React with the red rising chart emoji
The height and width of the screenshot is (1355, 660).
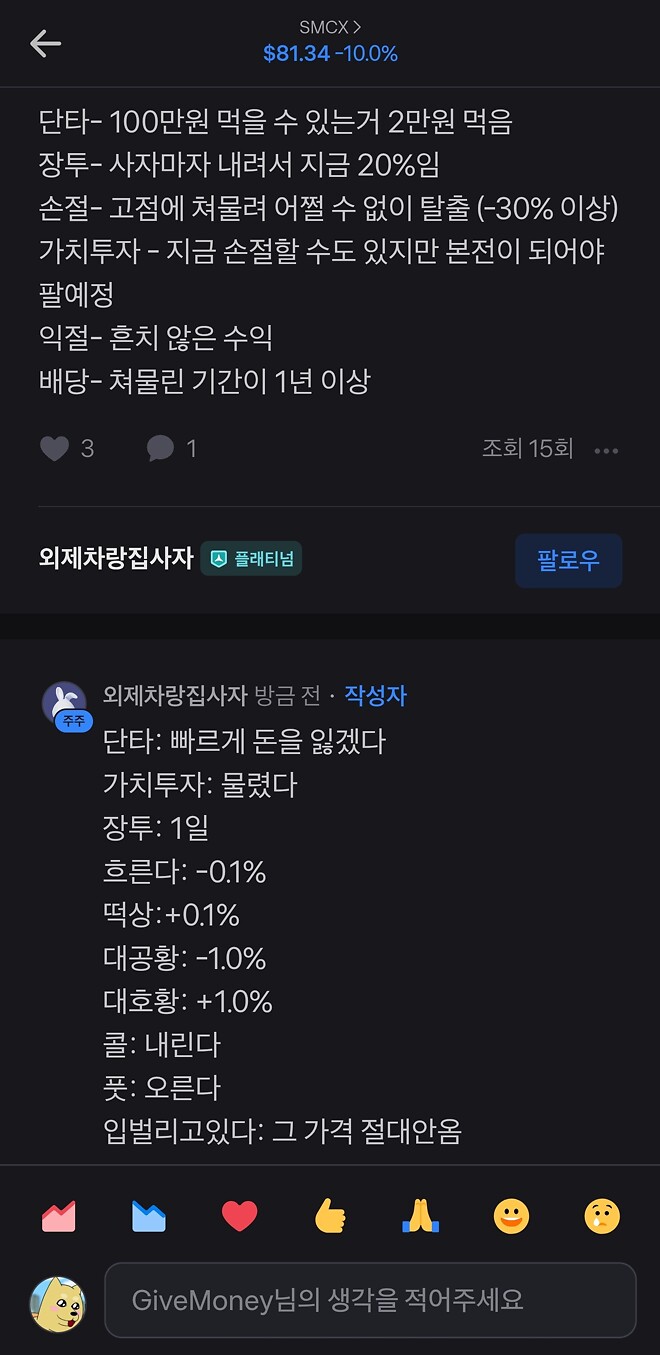pos(59,1215)
